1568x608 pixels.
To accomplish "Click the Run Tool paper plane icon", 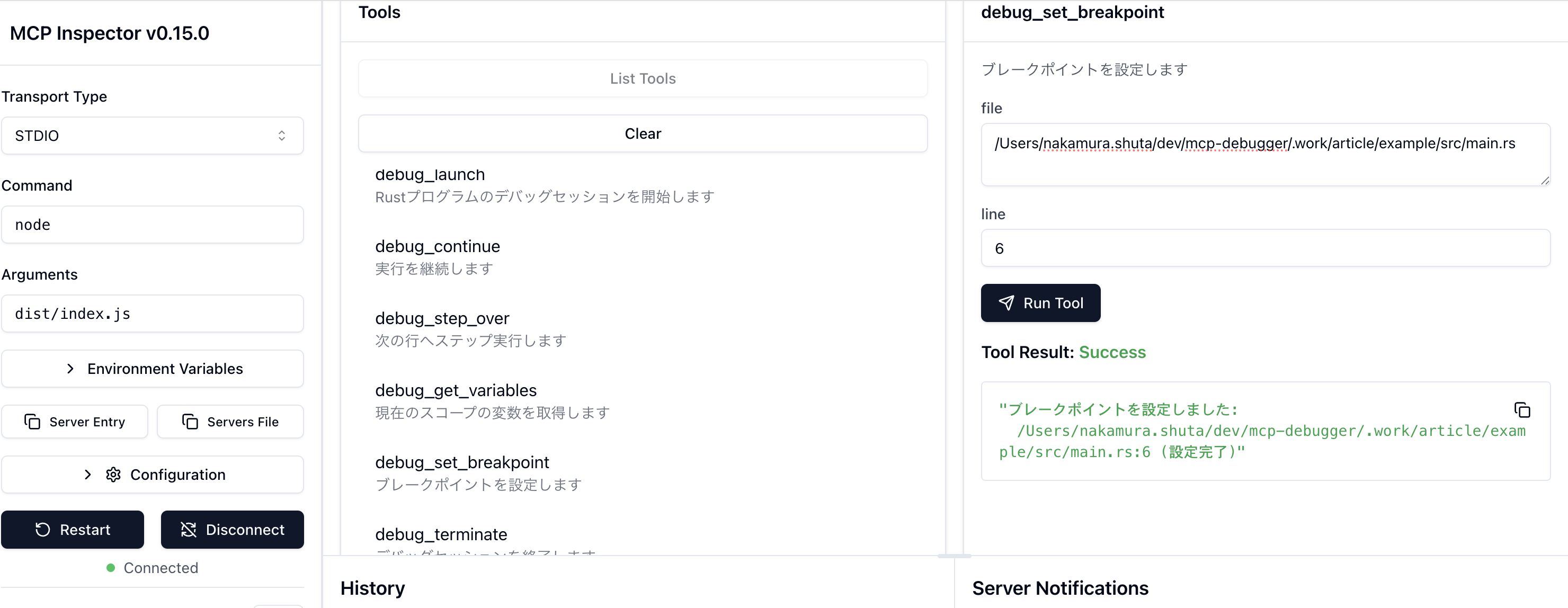I will 1006,303.
